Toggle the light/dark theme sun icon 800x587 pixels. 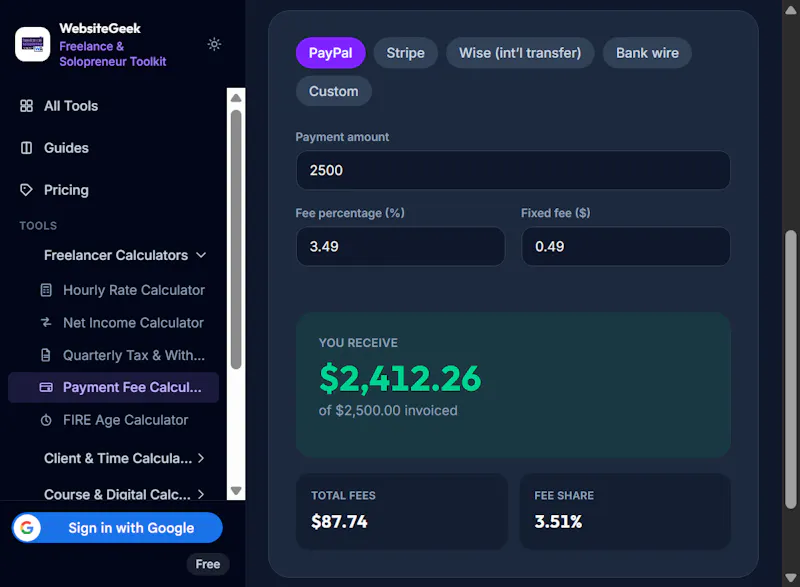coord(214,44)
